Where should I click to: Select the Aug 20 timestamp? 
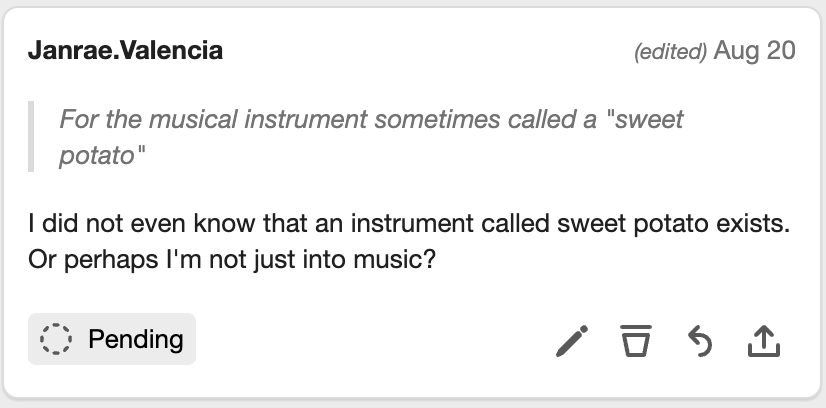[x=755, y=51]
